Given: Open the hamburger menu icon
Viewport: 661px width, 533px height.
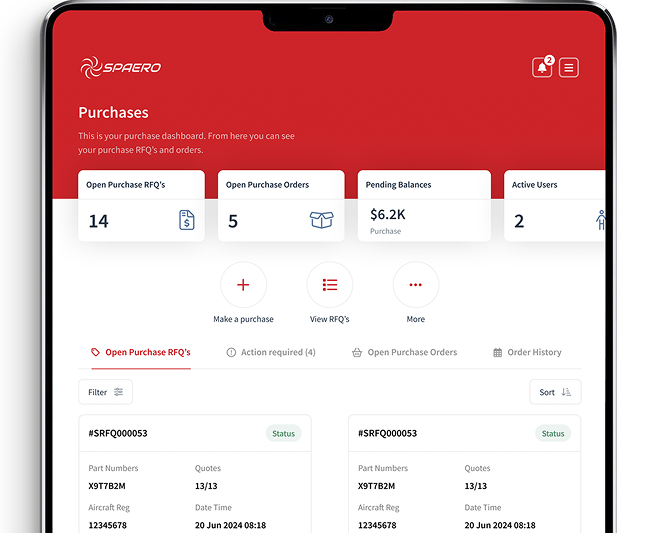Looking at the screenshot, I should click(x=569, y=68).
